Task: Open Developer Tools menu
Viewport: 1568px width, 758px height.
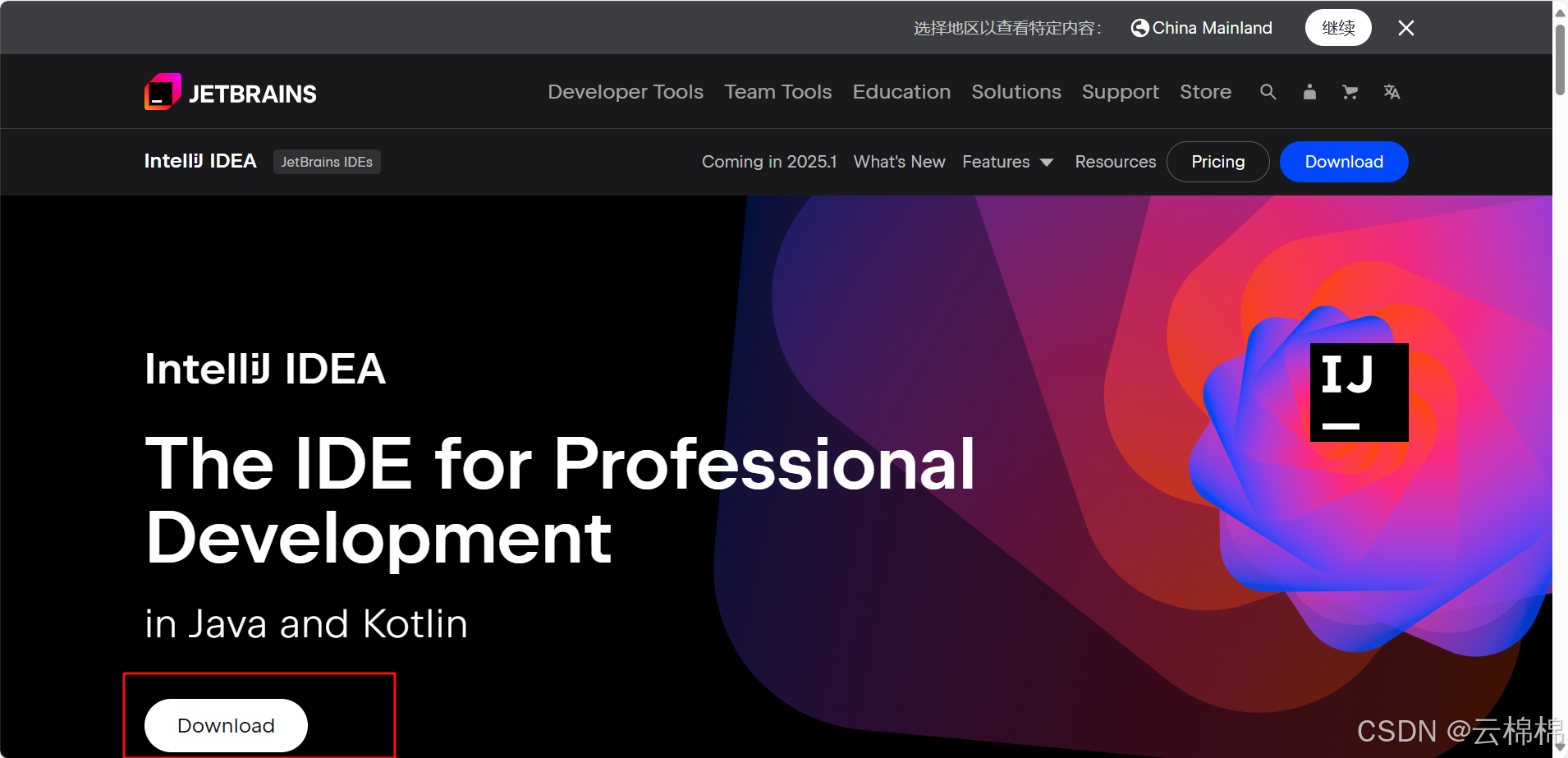Action: click(x=626, y=92)
